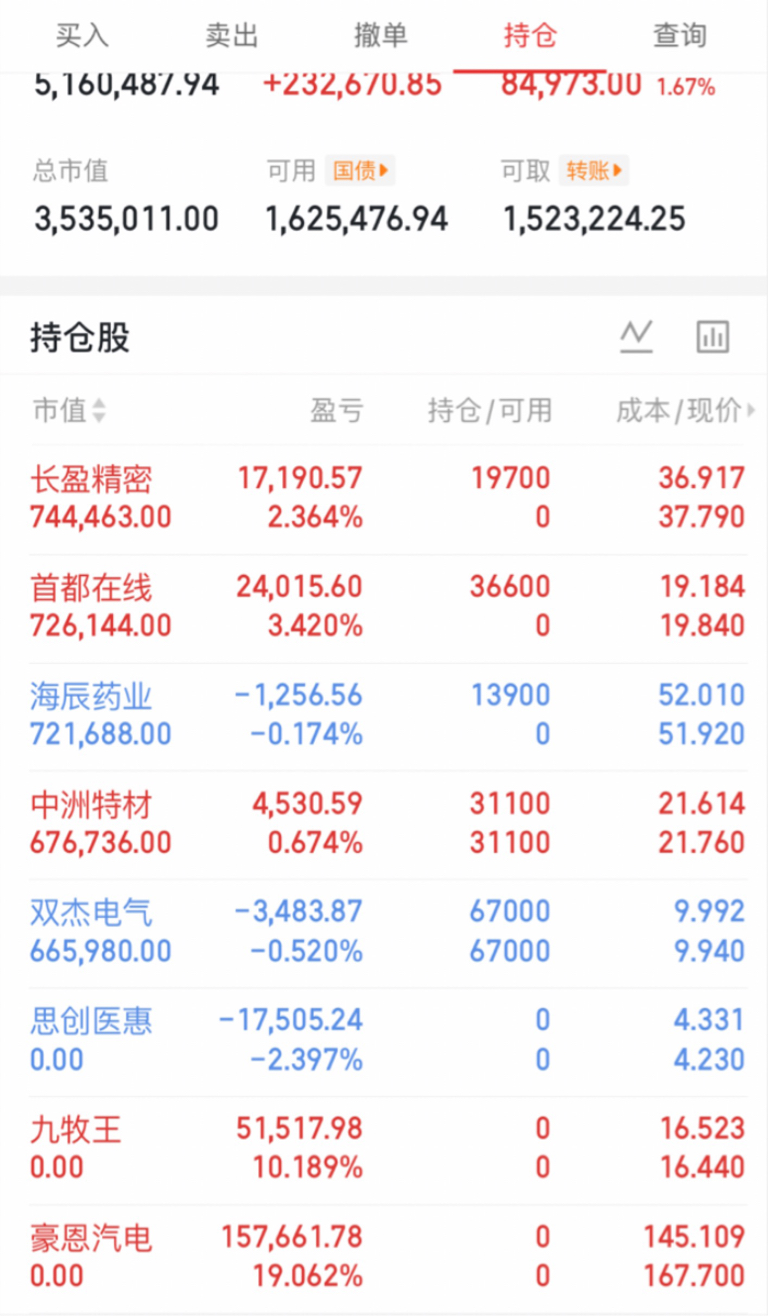This screenshot has height=1316, width=768.
Task: Tap the 转账 transfer button
Action: [594, 171]
